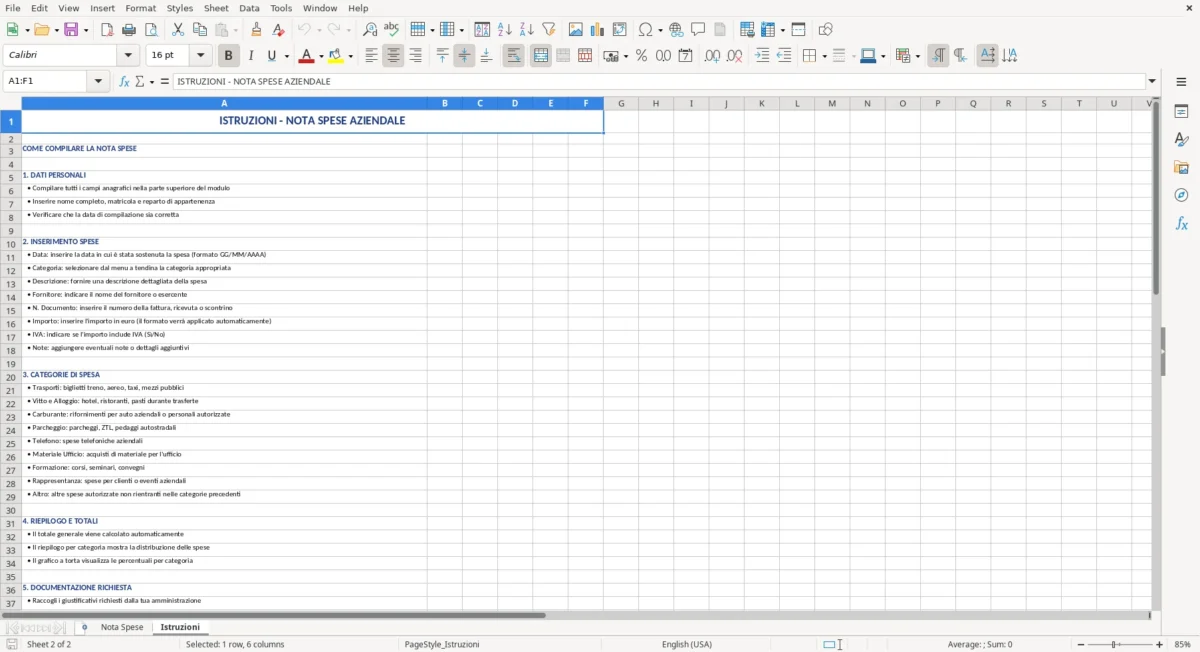Click the Merge and Center Cells icon
Viewport: 1200px width, 652px height.
[541, 56]
